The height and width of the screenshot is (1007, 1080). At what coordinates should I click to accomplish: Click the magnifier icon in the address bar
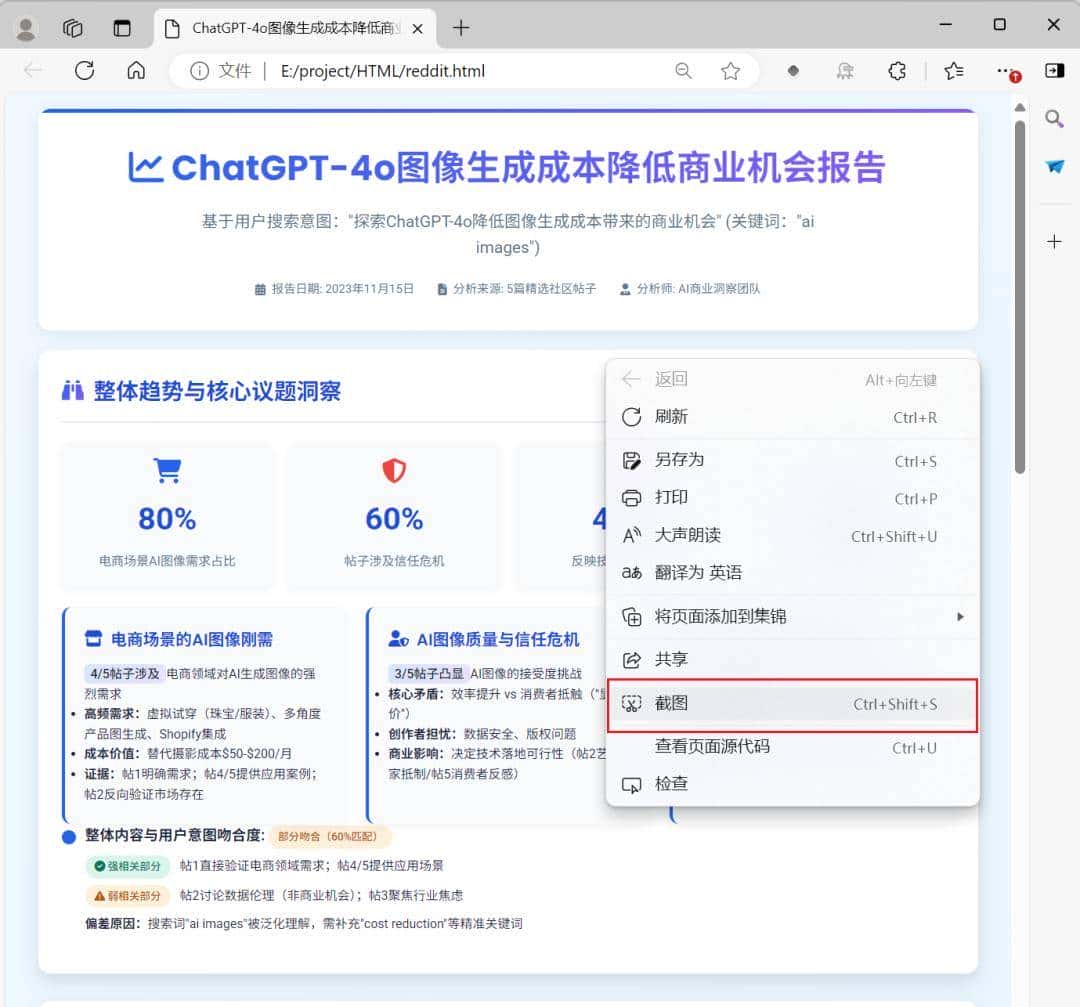point(683,70)
